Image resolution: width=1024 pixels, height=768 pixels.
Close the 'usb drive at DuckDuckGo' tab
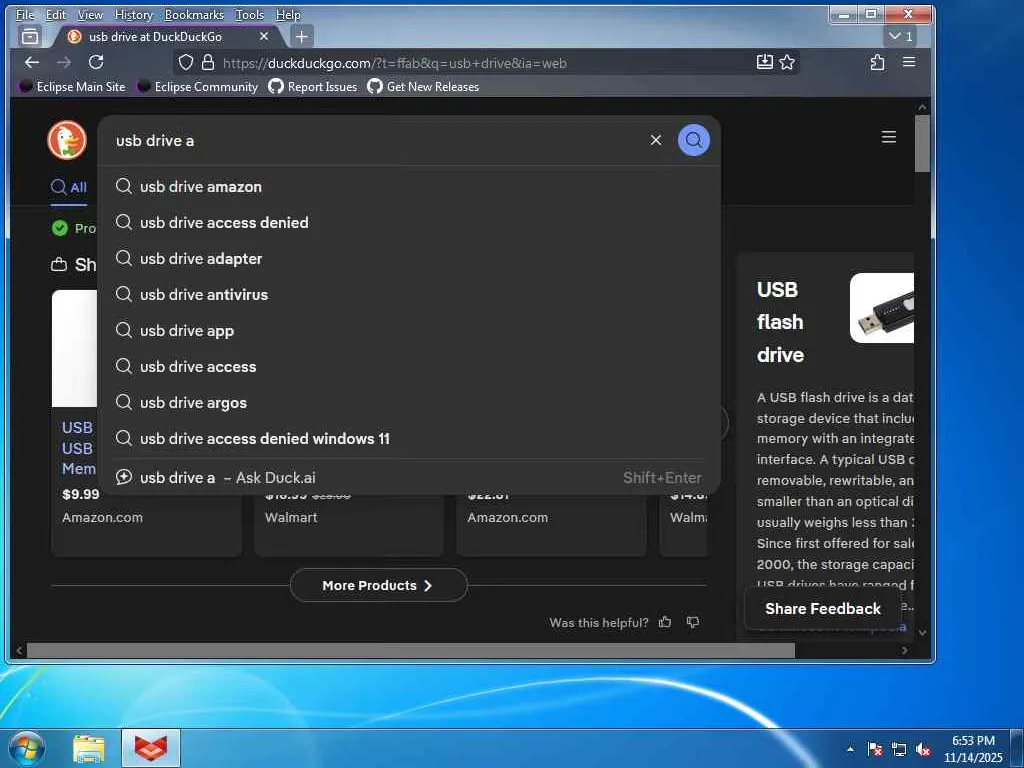(263, 37)
